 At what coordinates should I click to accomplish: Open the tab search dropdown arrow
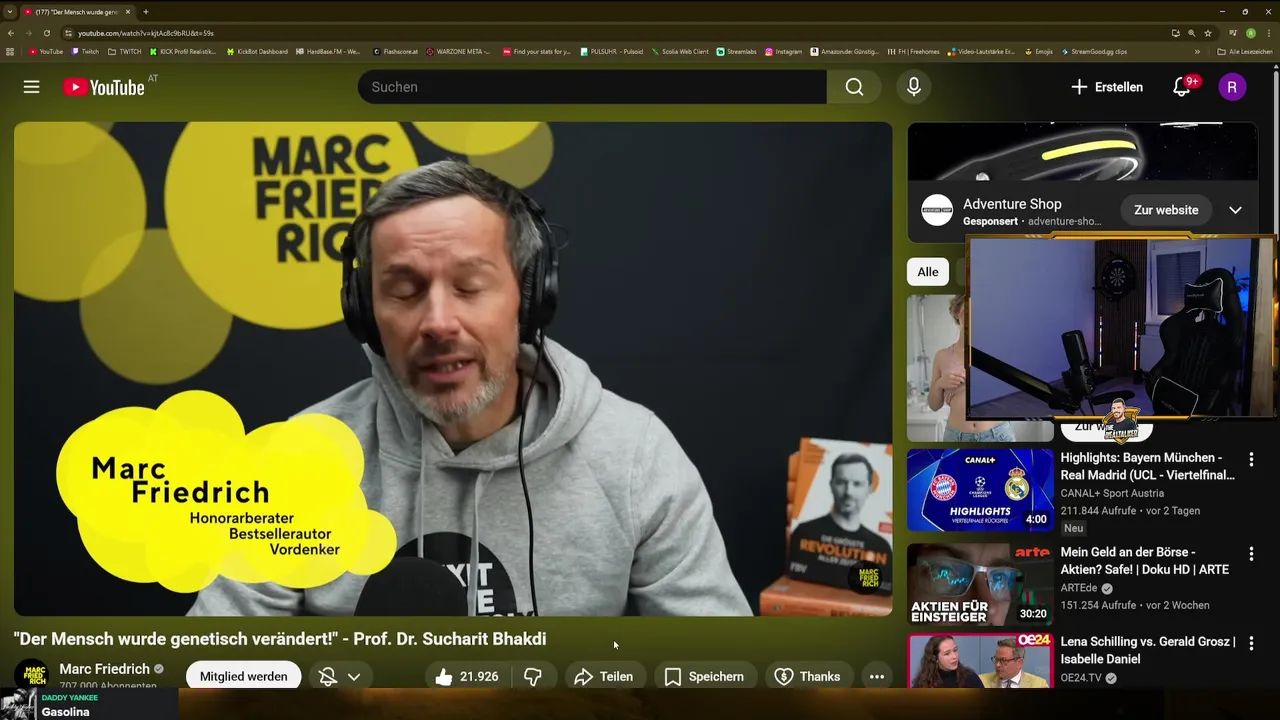9,12
